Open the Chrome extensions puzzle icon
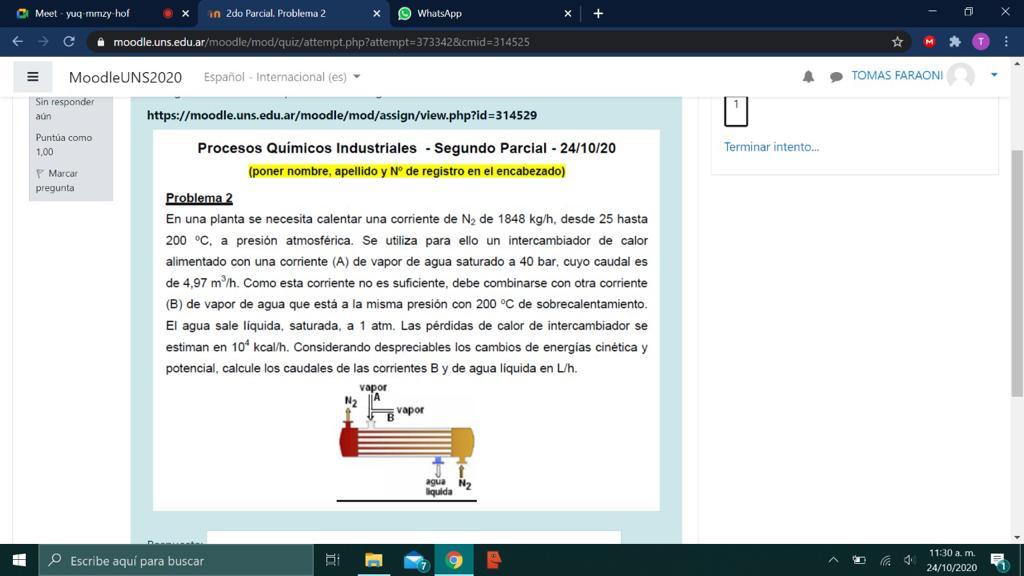This screenshot has width=1024, height=576. 955,42
